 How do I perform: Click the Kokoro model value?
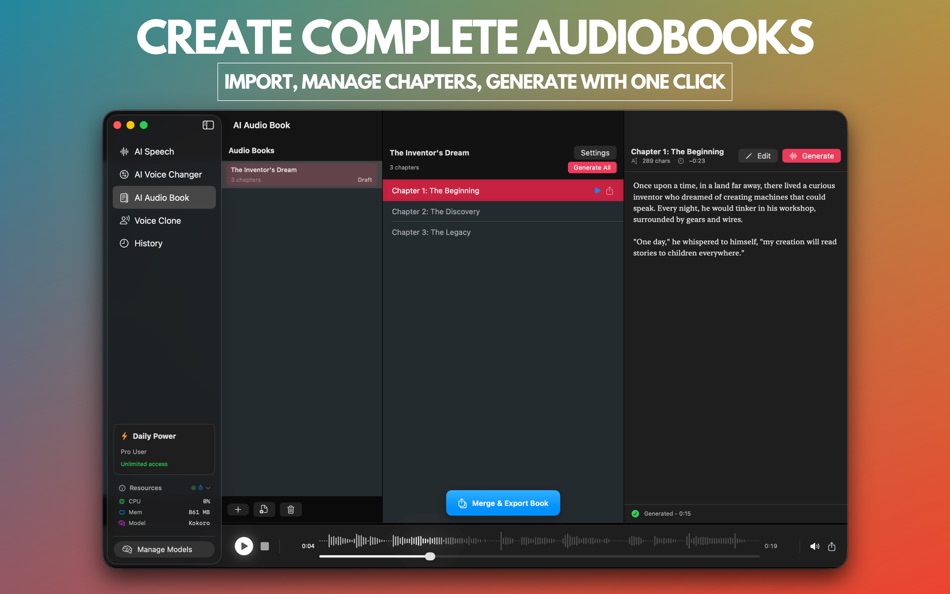[199, 523]
